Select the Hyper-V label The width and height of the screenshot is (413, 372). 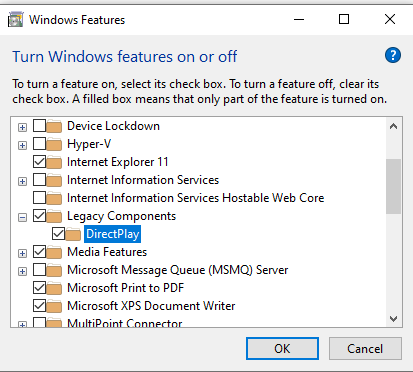(89, 144)
